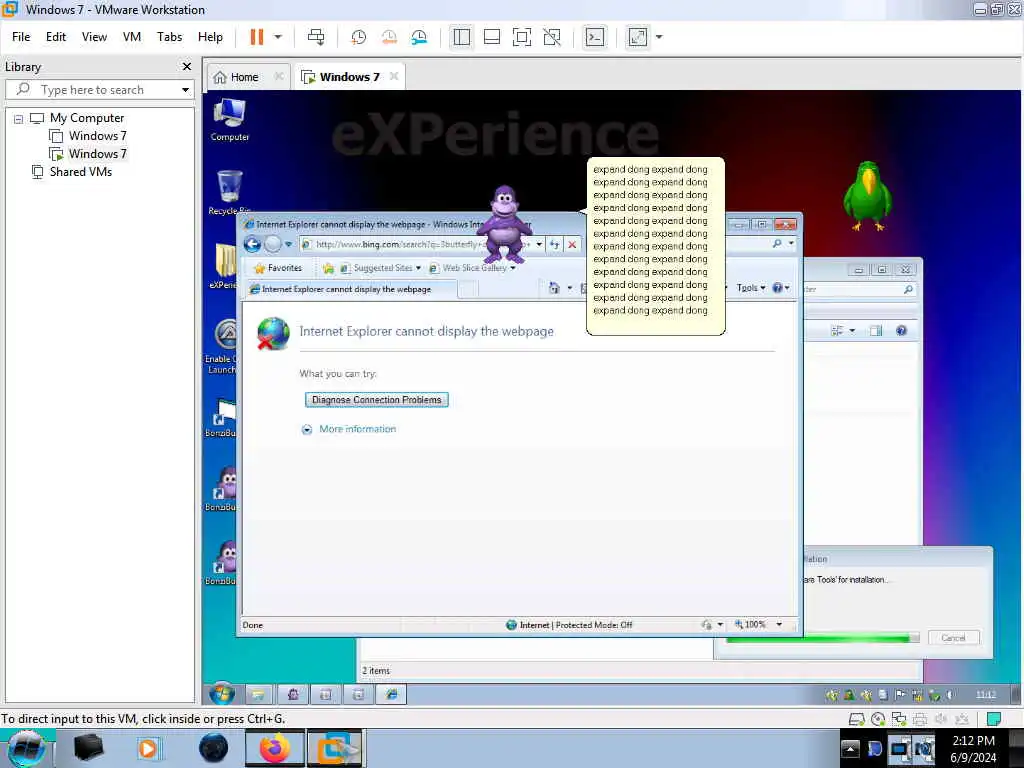
Task: Open the Suggested Sites dropdown
Action: click(x=380, y=268)
